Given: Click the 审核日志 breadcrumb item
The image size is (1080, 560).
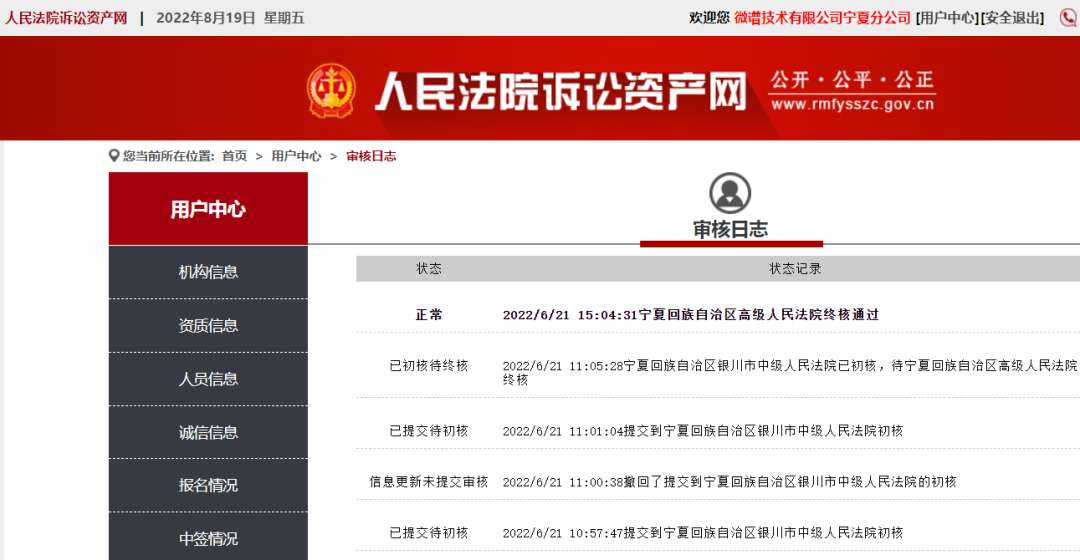Looking at the screenshot, I should (x=371, y=156).
